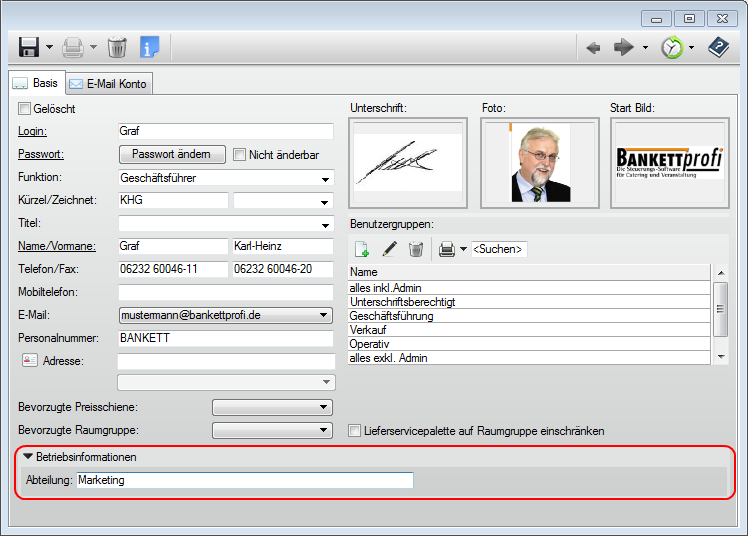The height and width of the screenshot is (536, 748).
Task: Check Lieferservicepalette auf Raumgruppe einschränken
Action: click(x=354, y=431)
